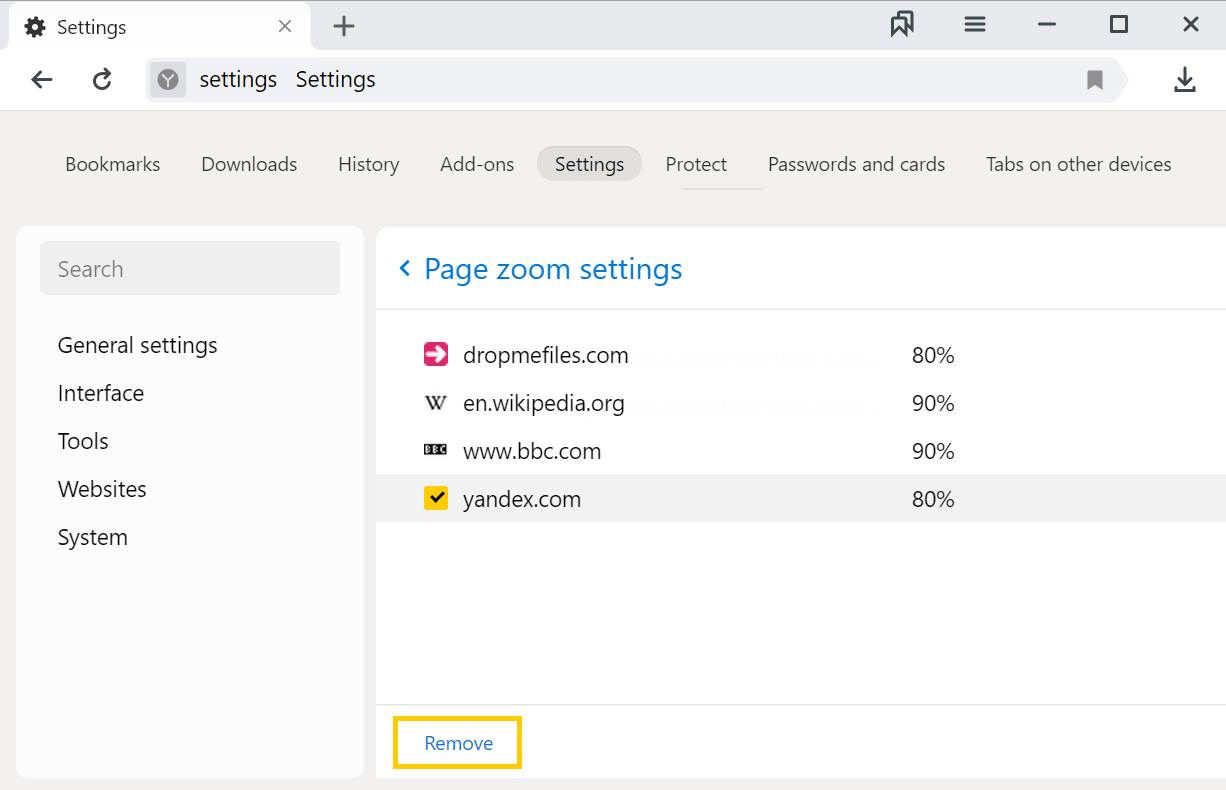
Task: Click the dropmefiles.com favicon
Action: click(436, 354)
